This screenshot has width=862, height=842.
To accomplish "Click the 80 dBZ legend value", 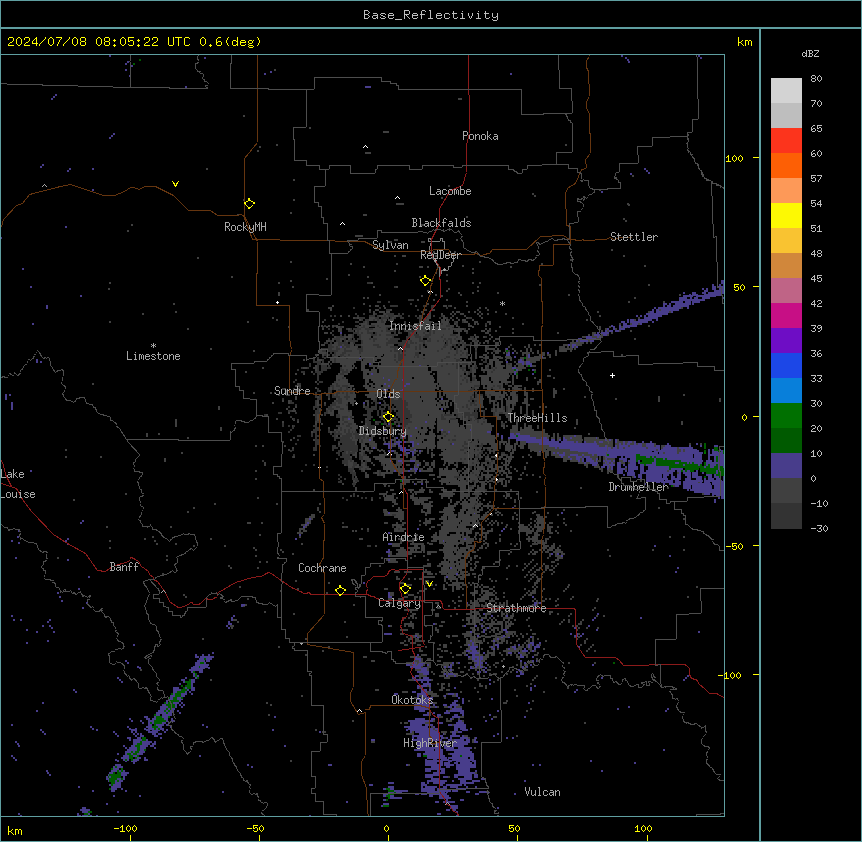I will tap(816, 79).
